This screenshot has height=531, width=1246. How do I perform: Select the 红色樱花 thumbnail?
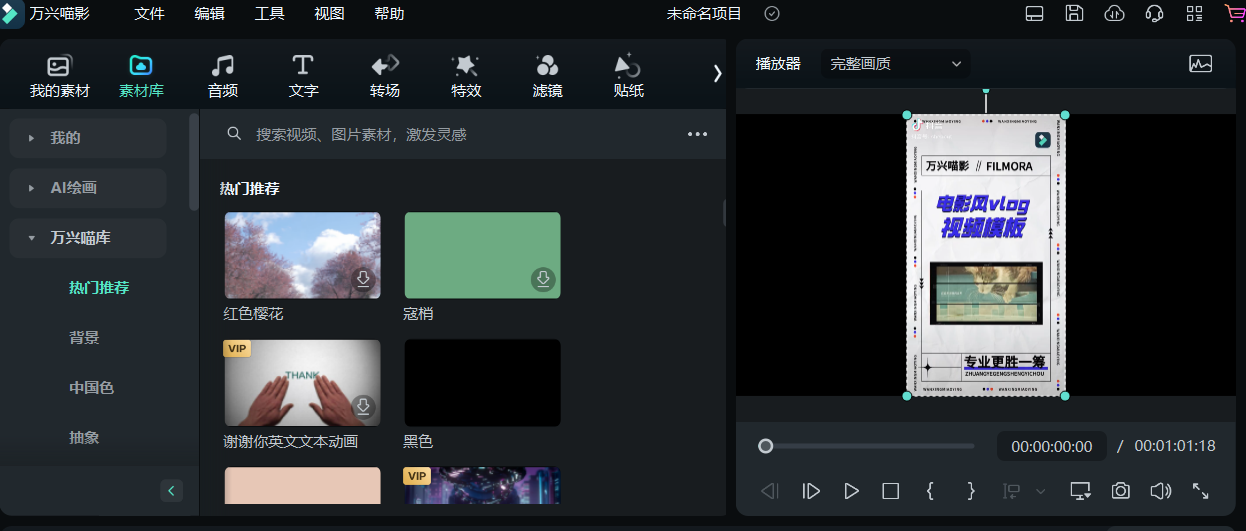coord(302,255)
